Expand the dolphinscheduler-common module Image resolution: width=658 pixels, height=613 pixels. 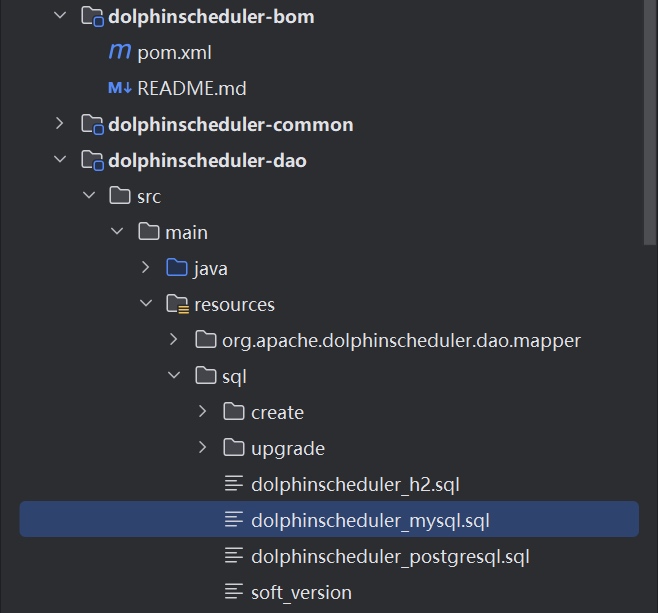tap(60, 124)
